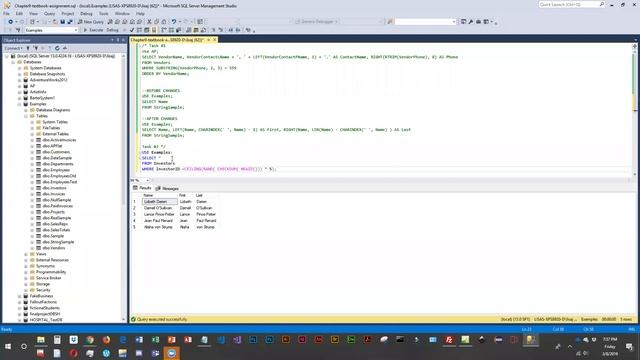The width and height of the screenshot is (640, 360).
Task: Click the Save icon in the toolbar
Action: click(x=62, y=22)
